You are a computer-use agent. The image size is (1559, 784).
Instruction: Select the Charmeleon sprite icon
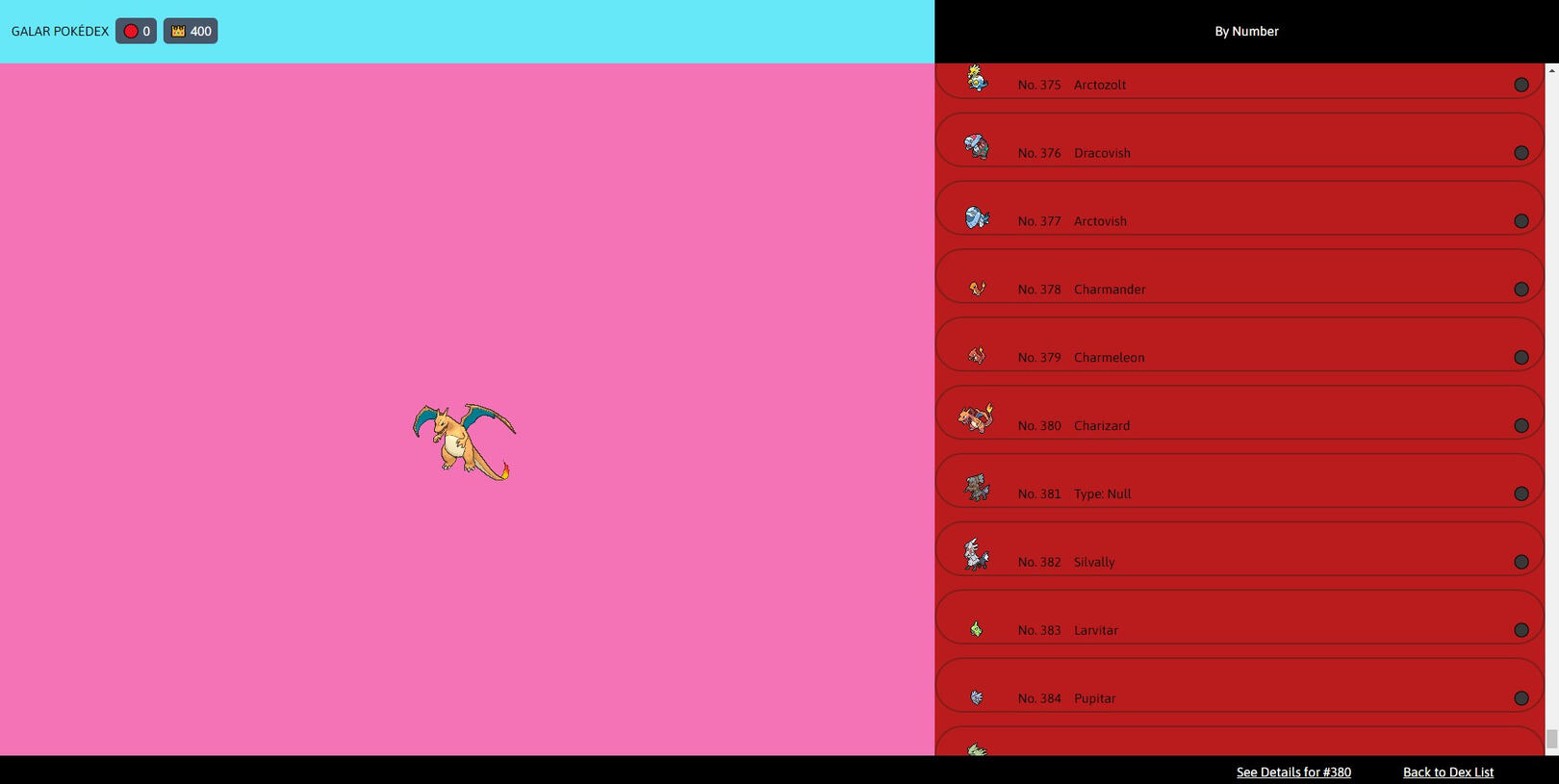click(977, 356)
